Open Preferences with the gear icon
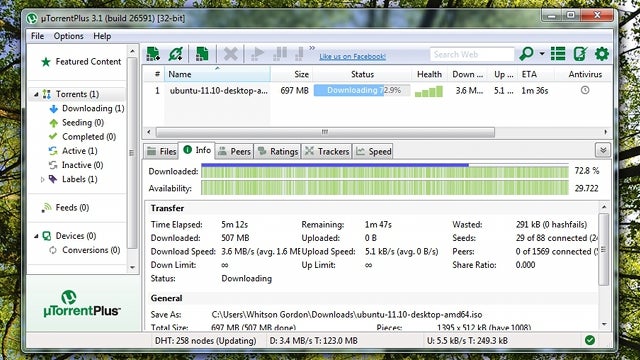Image resolution: width=640 pixels, height=360 pixels. coord(602,54)
